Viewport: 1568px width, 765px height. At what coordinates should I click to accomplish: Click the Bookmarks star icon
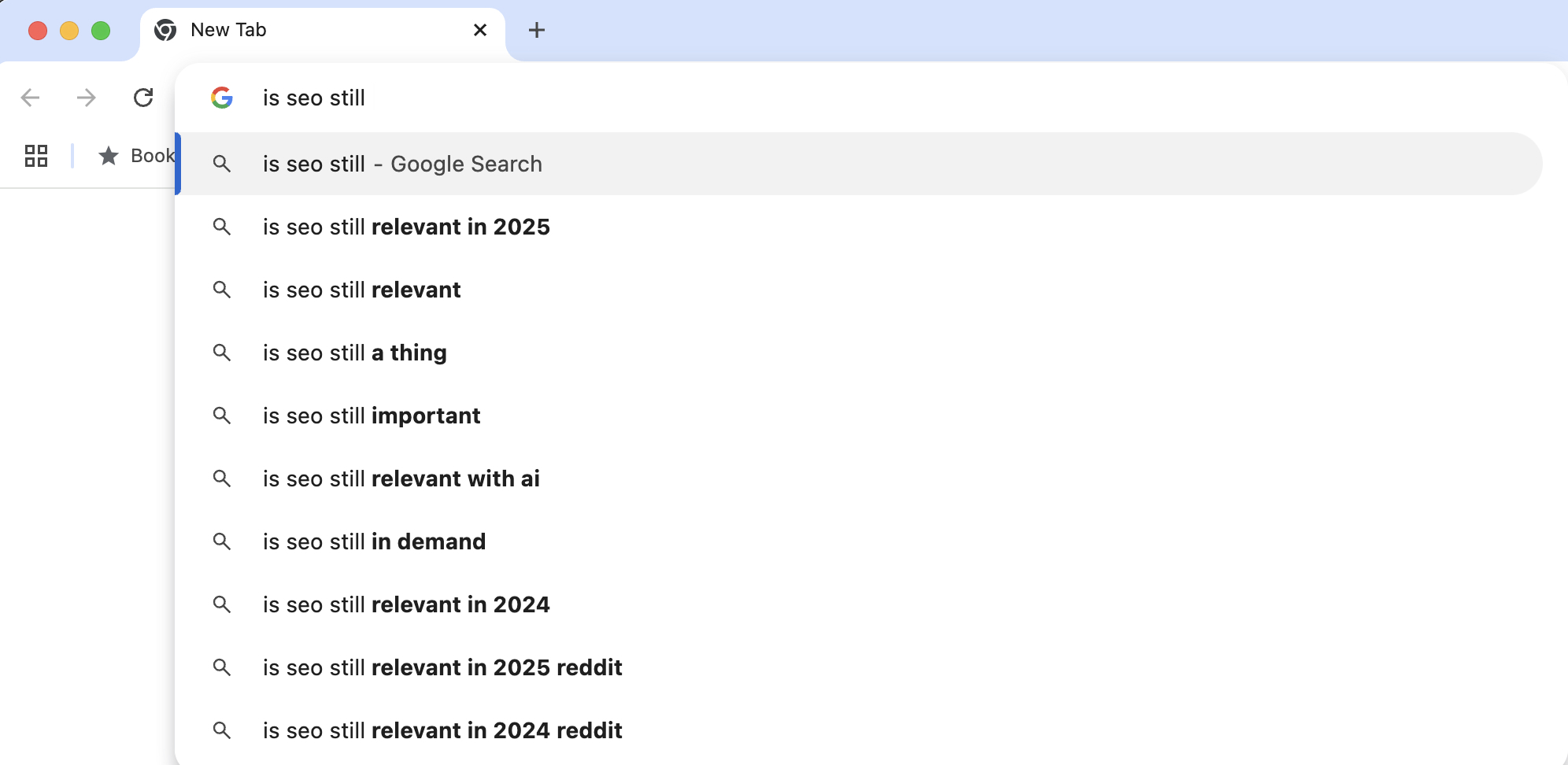point(108,156)
